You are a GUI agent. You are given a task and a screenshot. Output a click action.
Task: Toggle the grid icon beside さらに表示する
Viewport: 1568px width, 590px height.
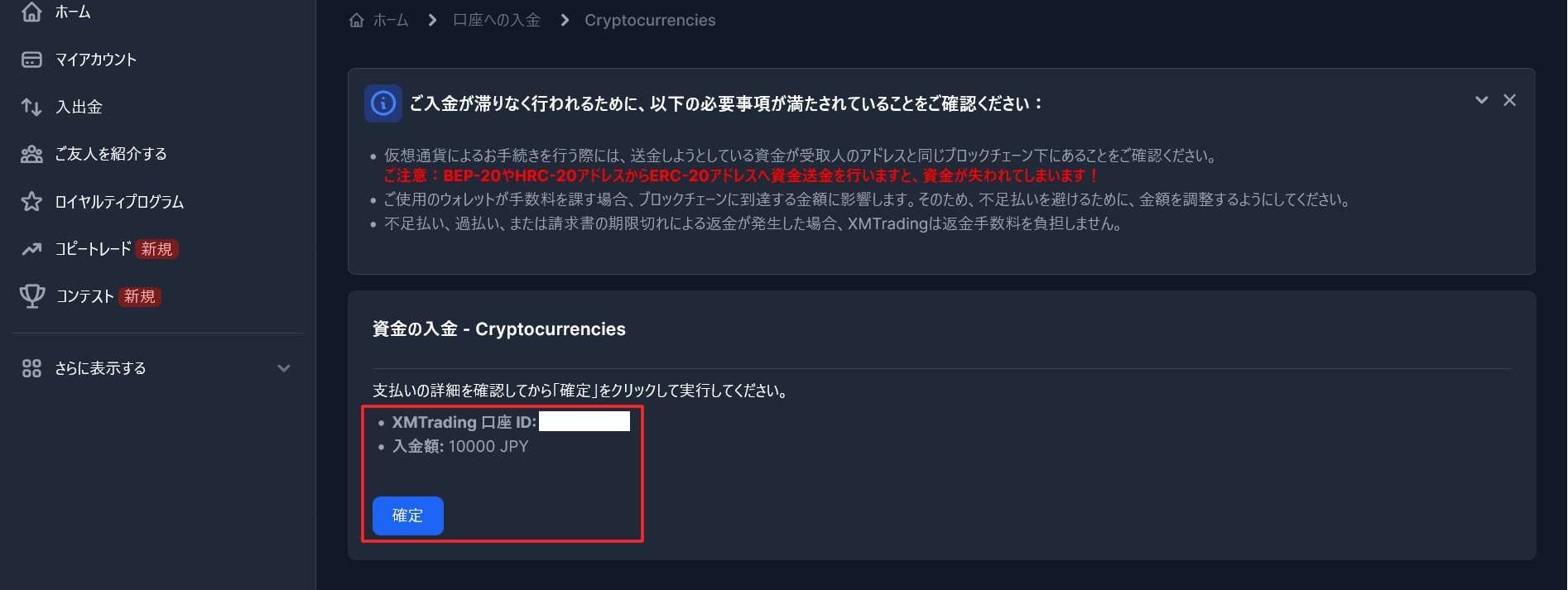[x=31, y=367]
